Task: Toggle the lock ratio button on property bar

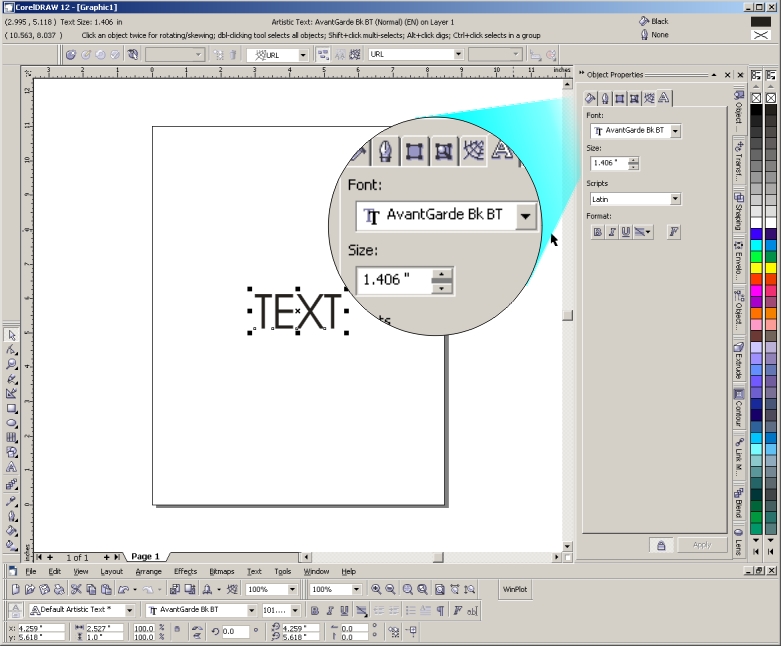Action: coord(177,629)
